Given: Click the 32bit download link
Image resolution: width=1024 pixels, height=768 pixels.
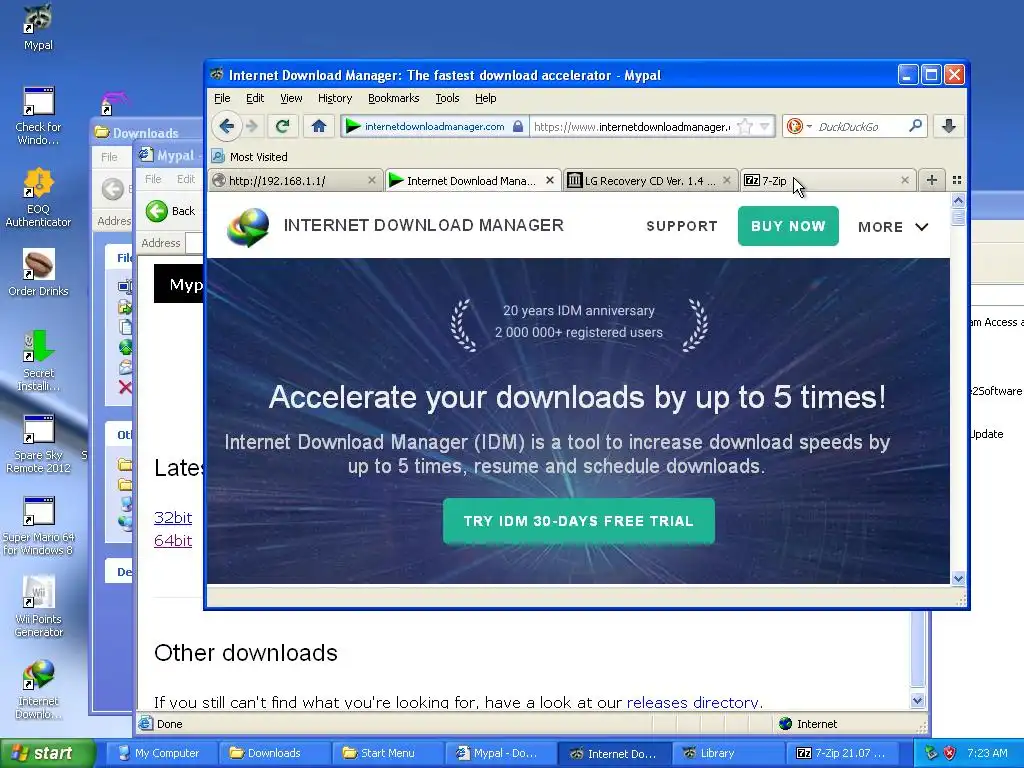Looking at the screenshot, I should coord(173,517).
